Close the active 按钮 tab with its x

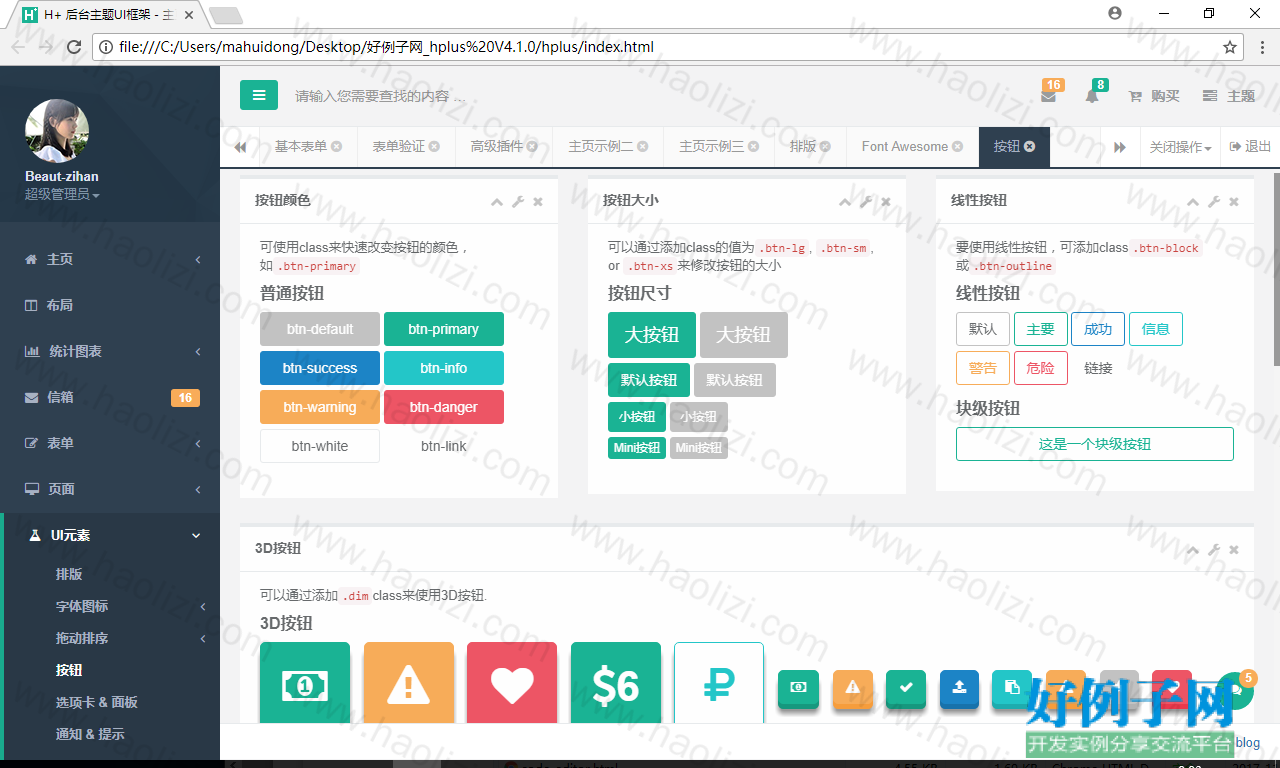1029,146
